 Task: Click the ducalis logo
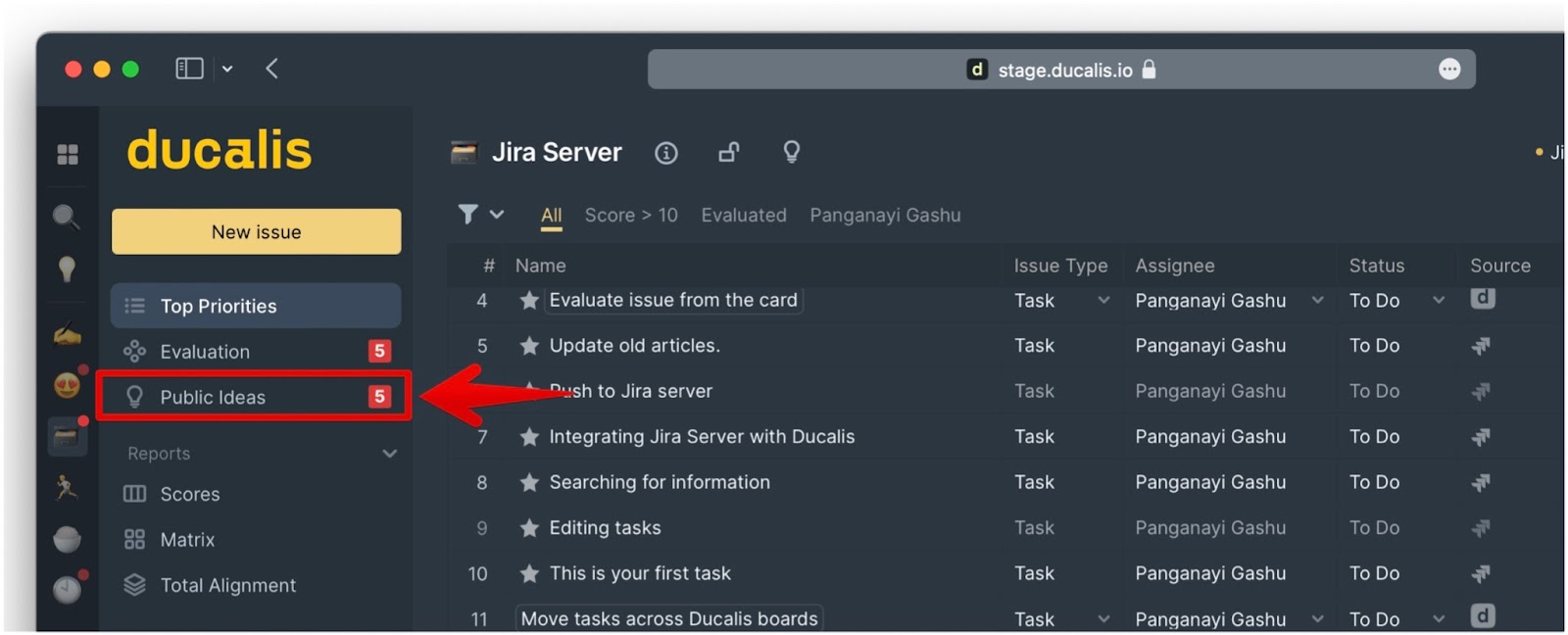click(219, 150)
